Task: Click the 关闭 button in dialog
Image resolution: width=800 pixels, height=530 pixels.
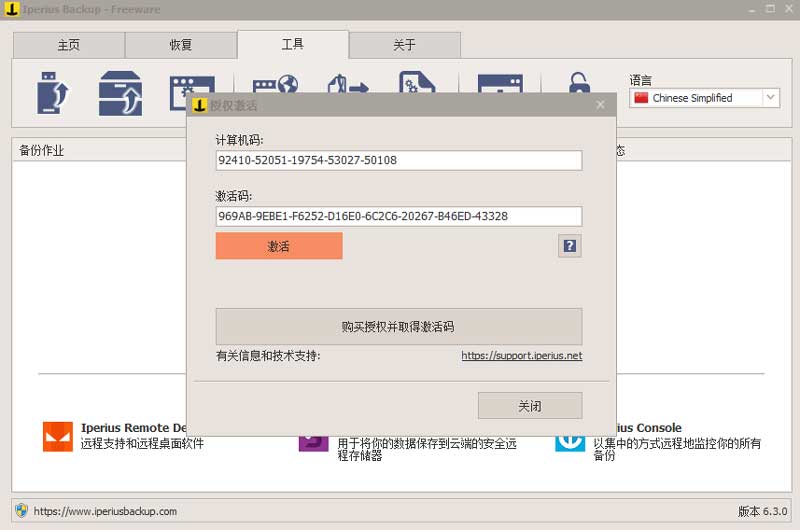Action: pos(530,406)
